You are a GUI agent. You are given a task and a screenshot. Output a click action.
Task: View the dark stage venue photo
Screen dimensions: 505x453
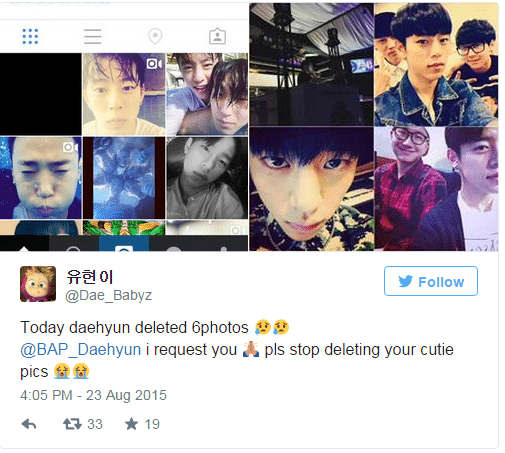[311, 65]
